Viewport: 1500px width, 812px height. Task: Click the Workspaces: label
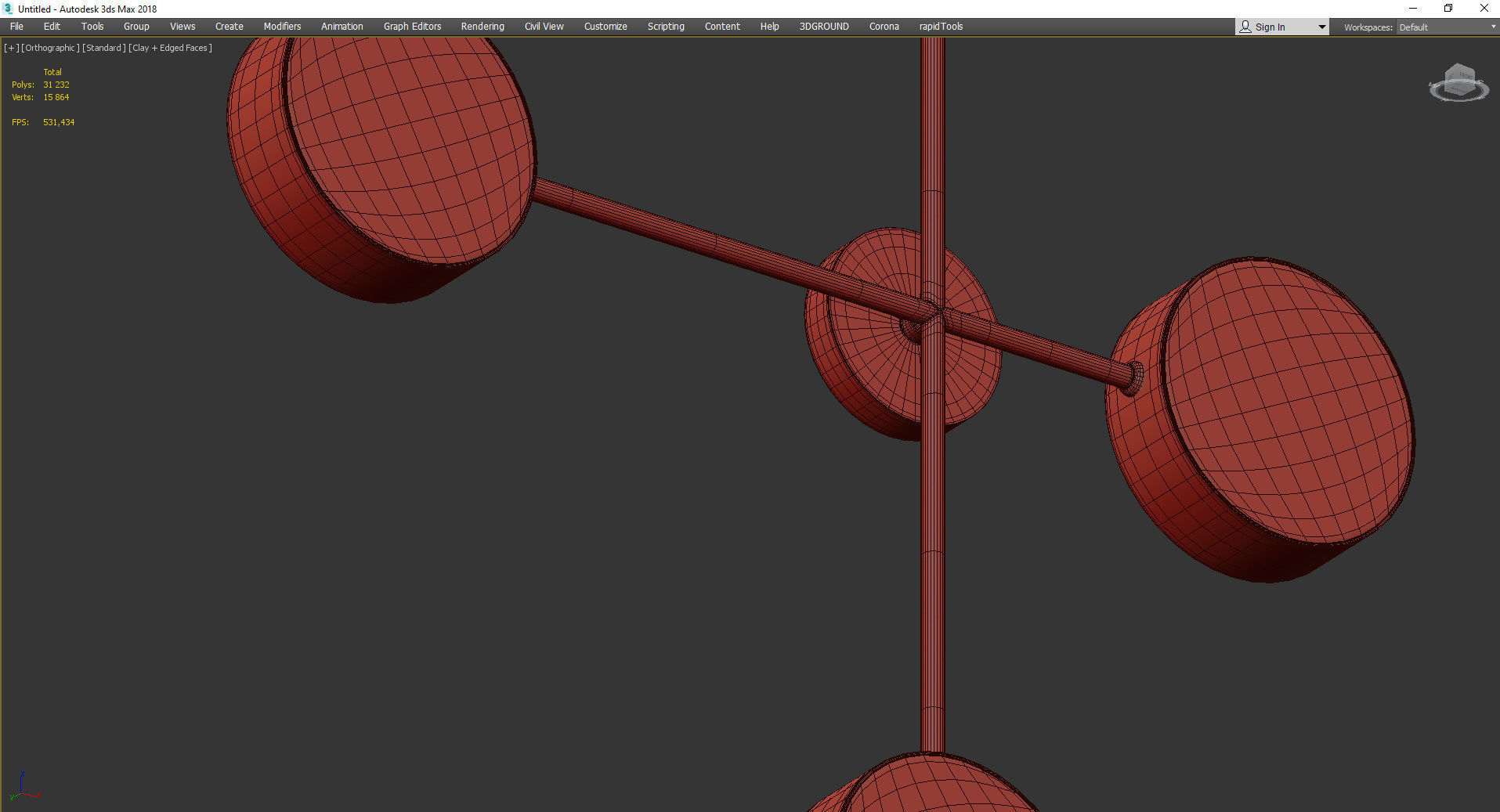pos(1368,27)
